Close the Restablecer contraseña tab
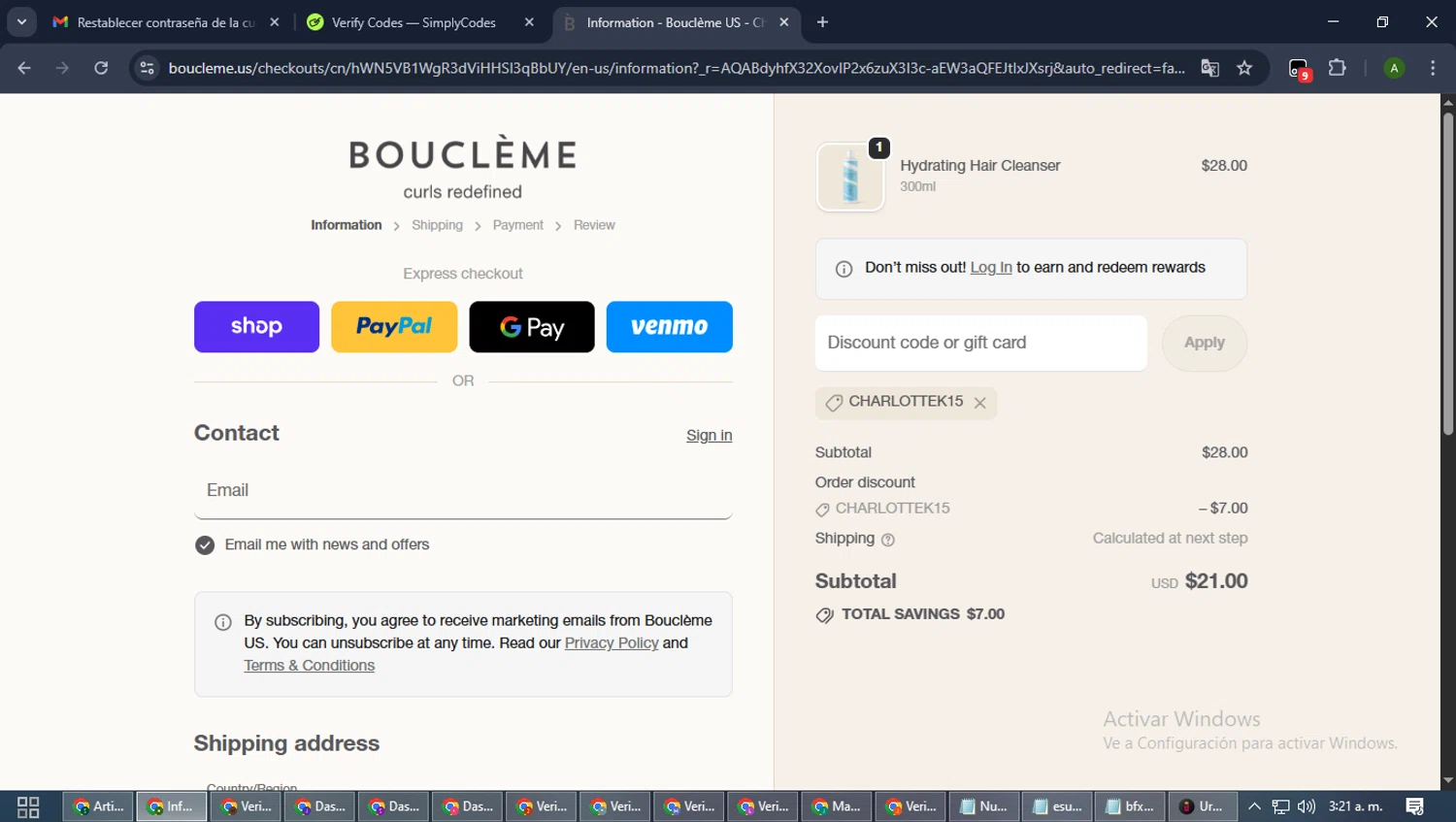1456x822 pixels. (275, 22)
